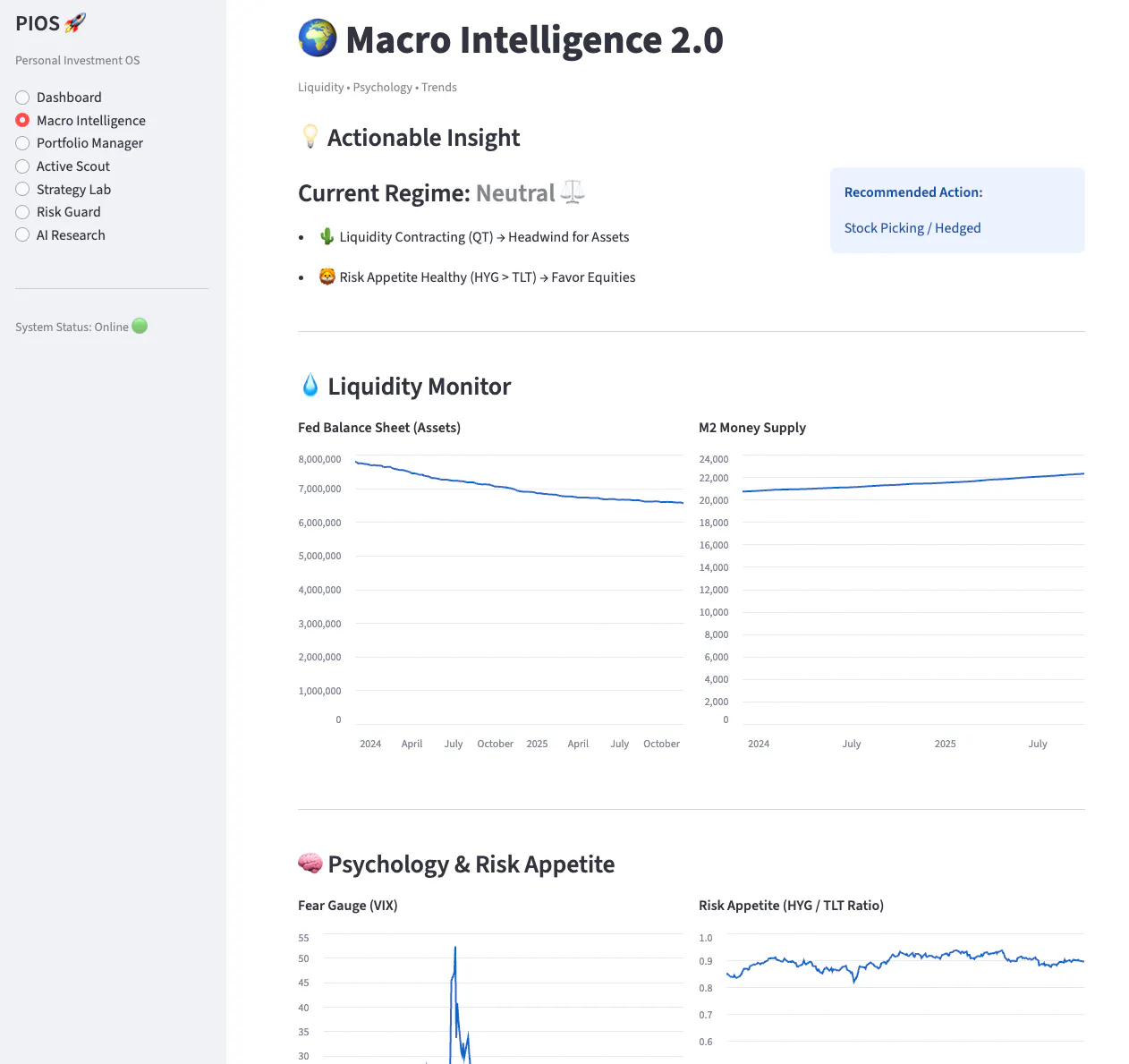The image size is (1129, 1064).
Task: Click the balance scale icon after Neutral
Action: point(573,192)
